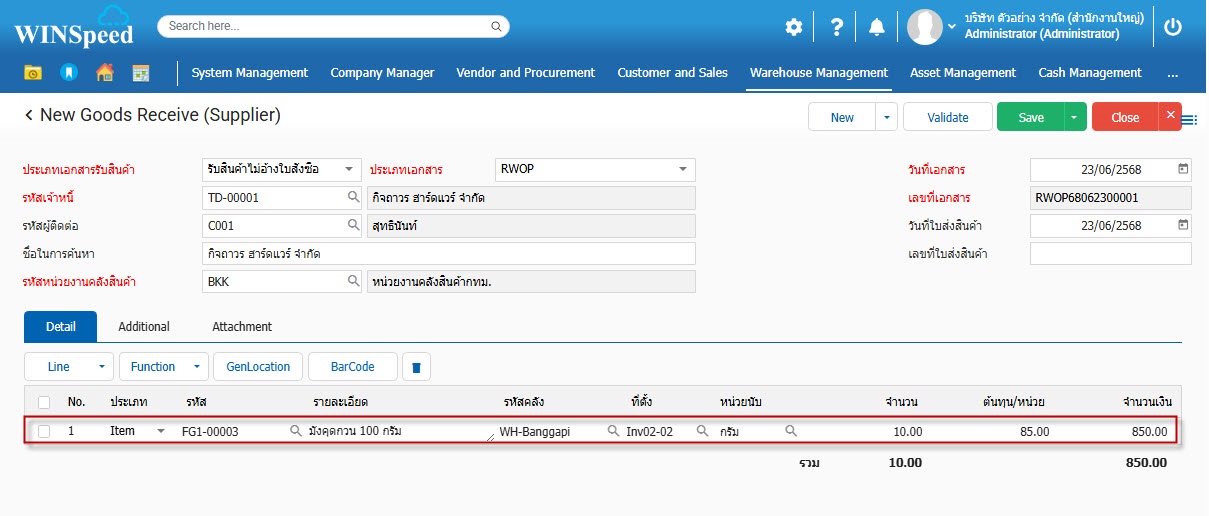1209x516 pixels.
Task: Open the Save button dropdown arrow
Action: coord(1075,117)
